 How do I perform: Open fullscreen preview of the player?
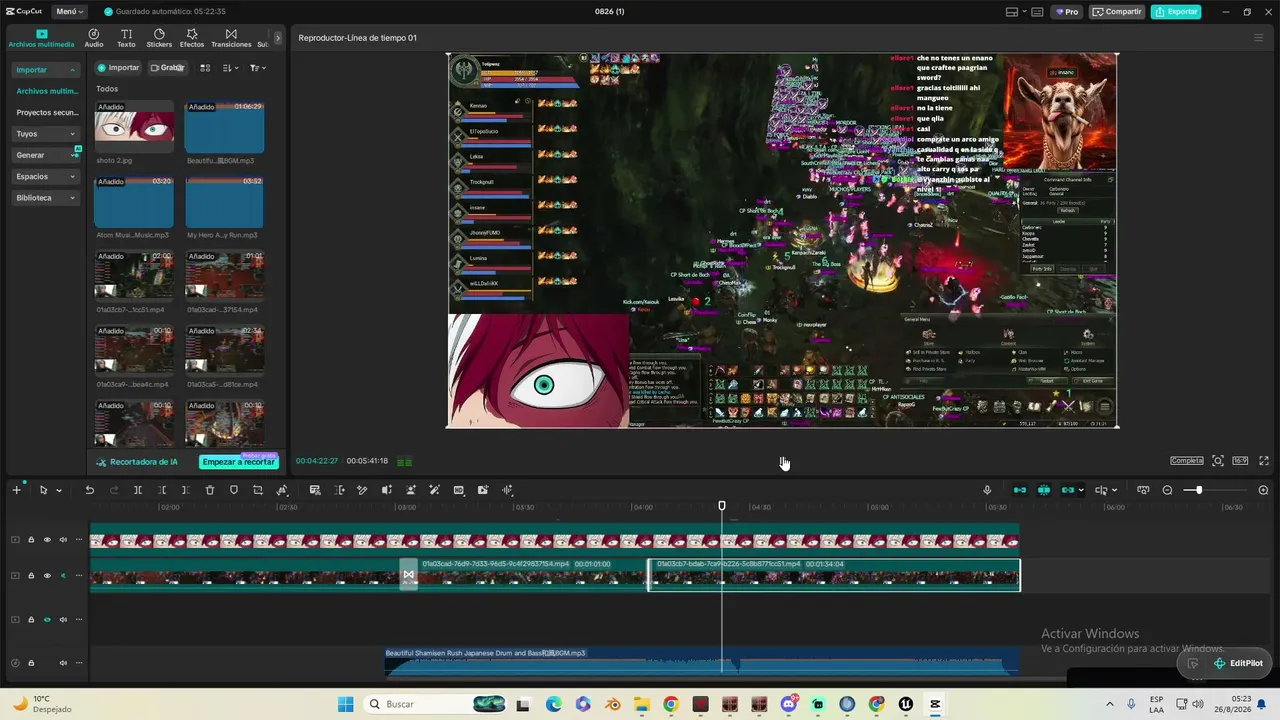click(1264, 461)
